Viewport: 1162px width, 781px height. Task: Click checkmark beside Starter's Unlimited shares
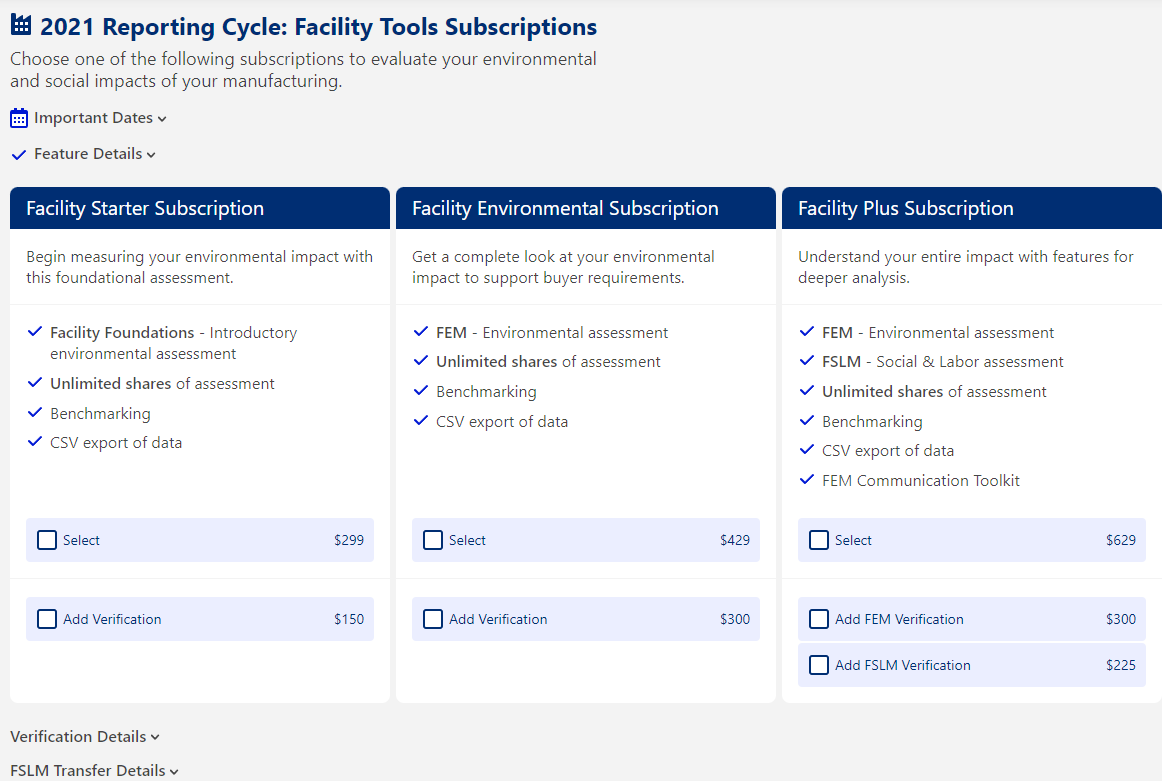(x=35, y=382)
